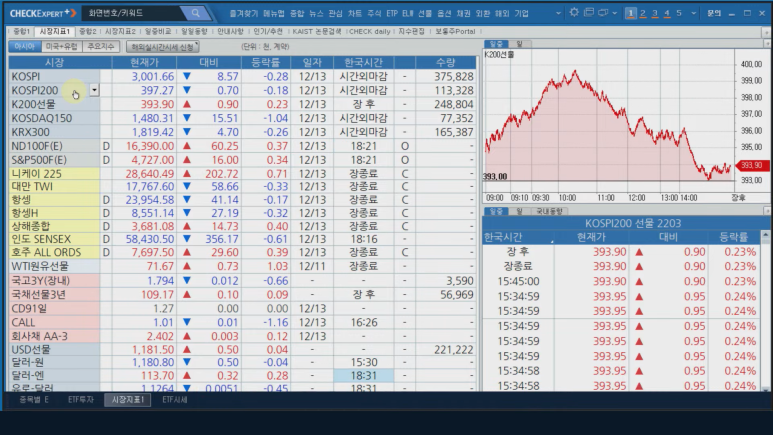Open dropdown arrow after screen number 5
Image resolution: width=773 pixels, height=435 pixels.
pyautogui.click(x=693, y=13)
